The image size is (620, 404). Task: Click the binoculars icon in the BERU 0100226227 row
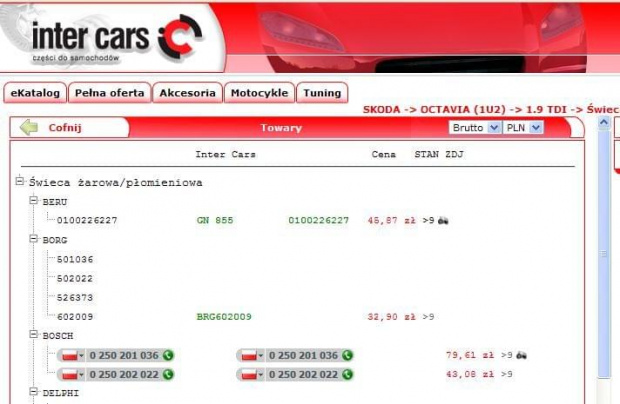tap(443, 220)
